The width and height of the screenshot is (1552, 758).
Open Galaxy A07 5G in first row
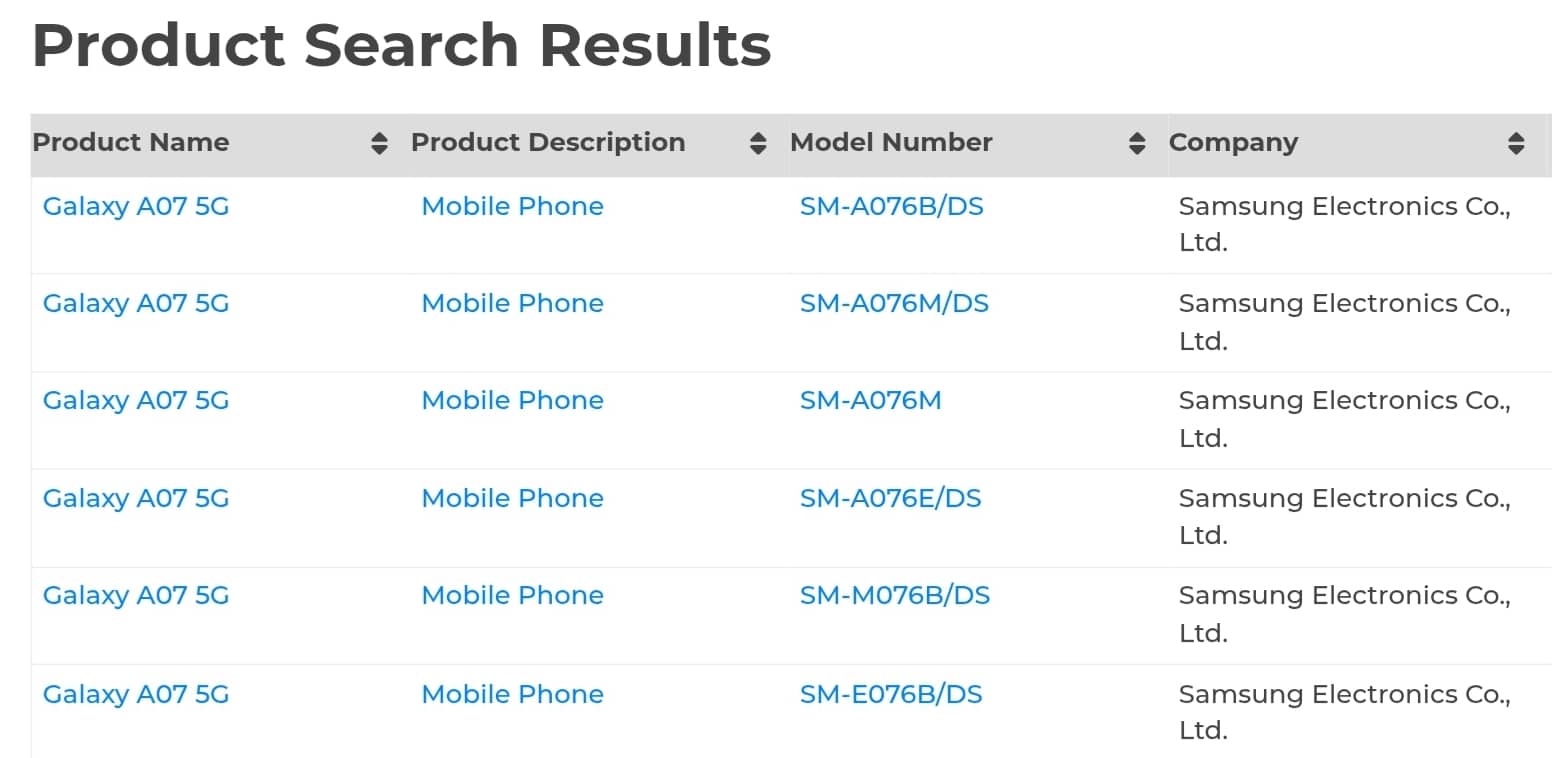click(x=136, y=206)
